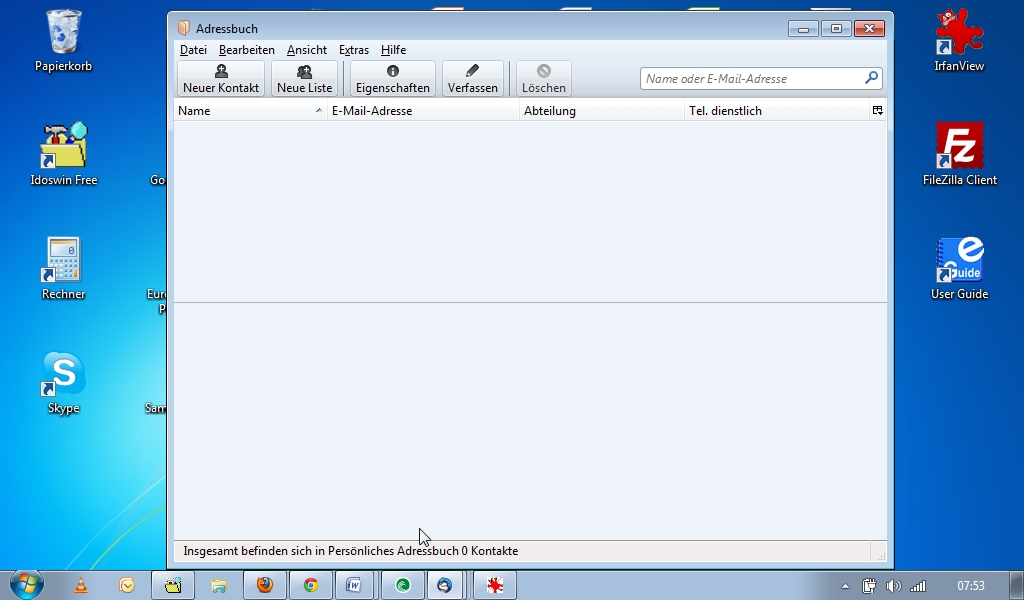
Task: Click the volume speaker tray icon
Action: click(893, 586)
